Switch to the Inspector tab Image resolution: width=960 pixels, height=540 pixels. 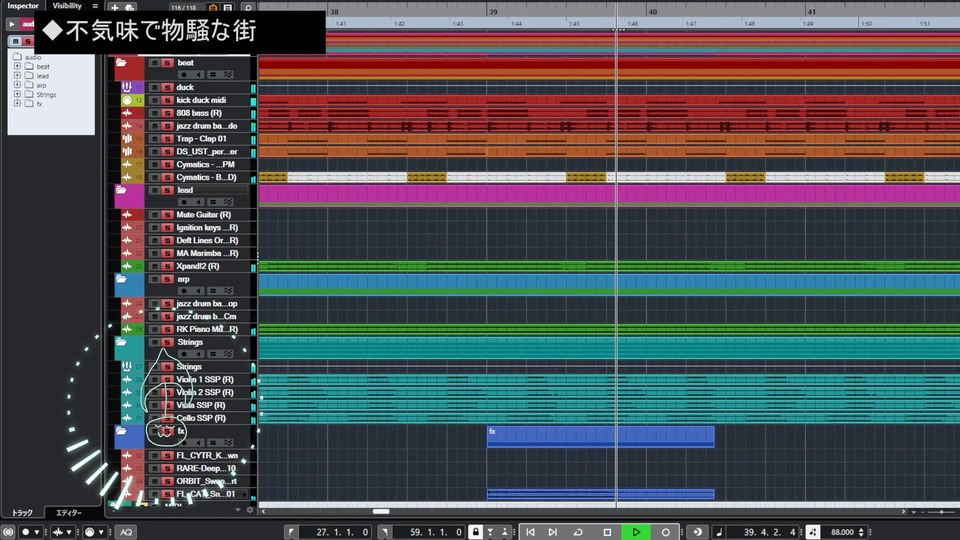pyautogui.click(x=22, y=6)
